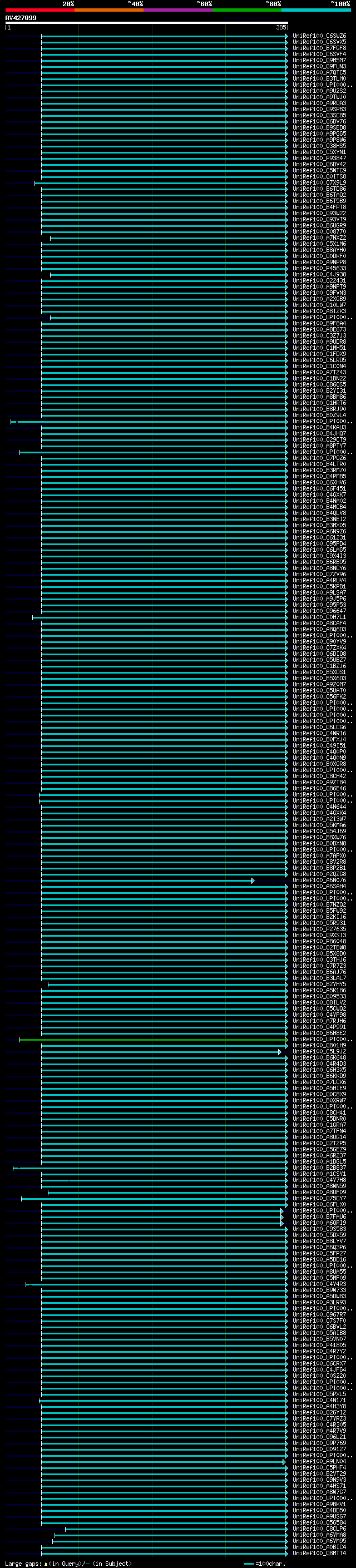Click the label UniRef100_A7APX0
Viewport: 356px width, 1568px height.
[319, 856]
